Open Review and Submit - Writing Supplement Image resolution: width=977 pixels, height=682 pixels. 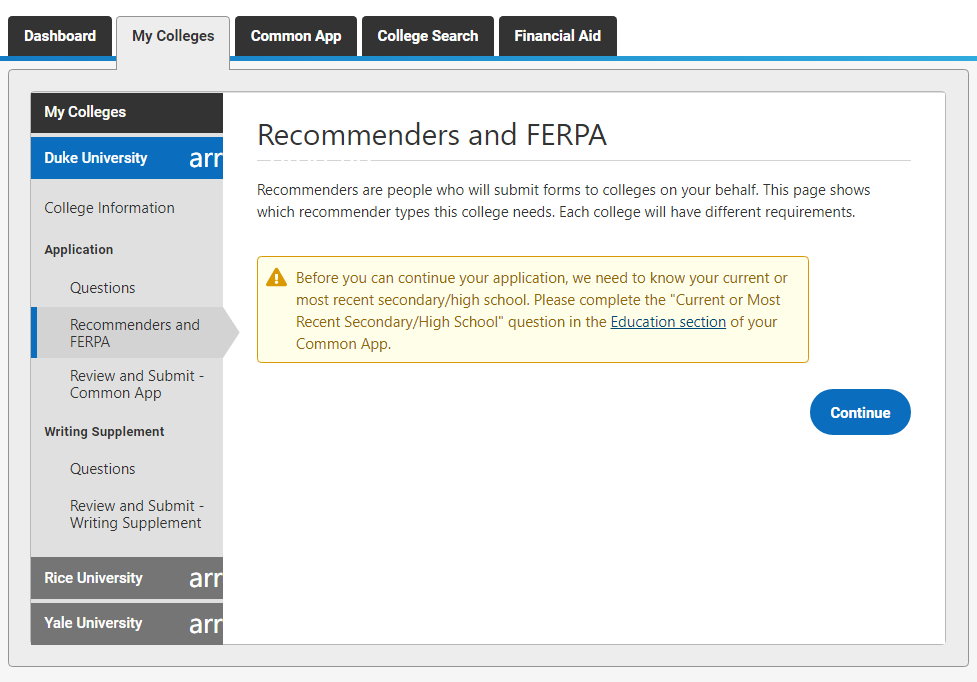[x=137, y=514]
